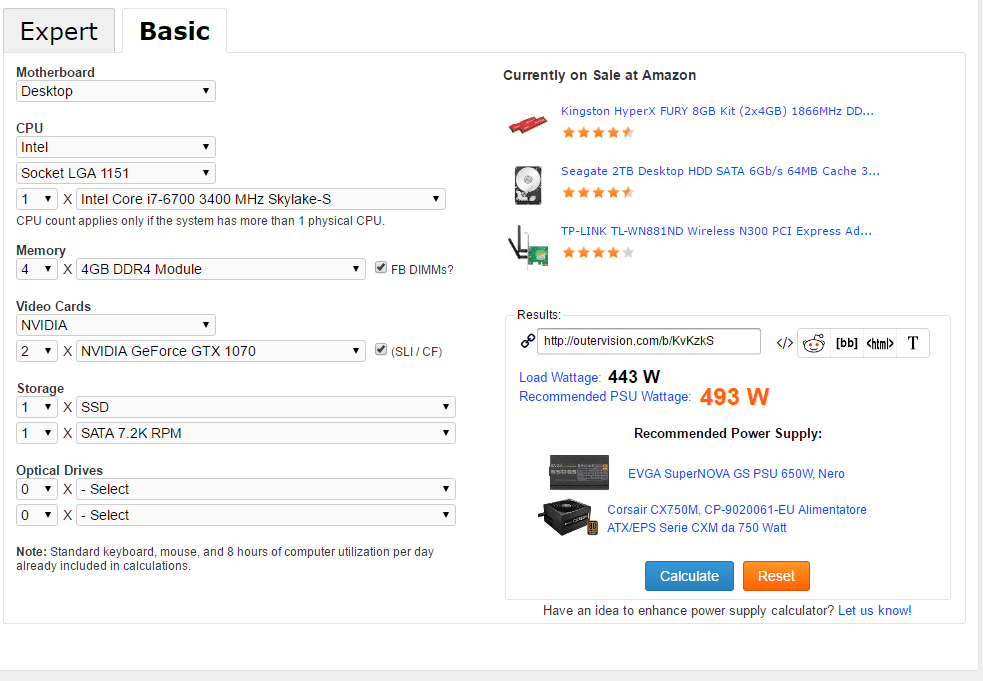Click the chain link icon beside URL

coord(528,341)
